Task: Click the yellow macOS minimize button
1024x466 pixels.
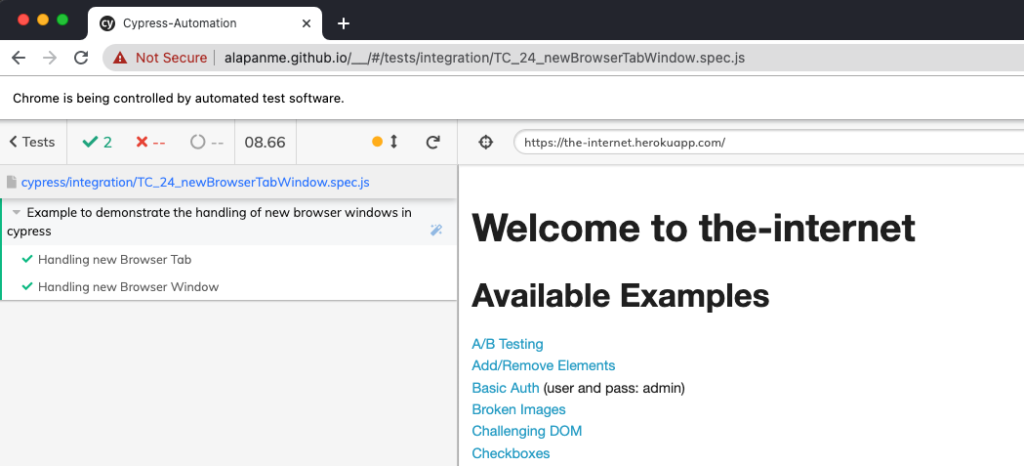Action: [42, 20]
